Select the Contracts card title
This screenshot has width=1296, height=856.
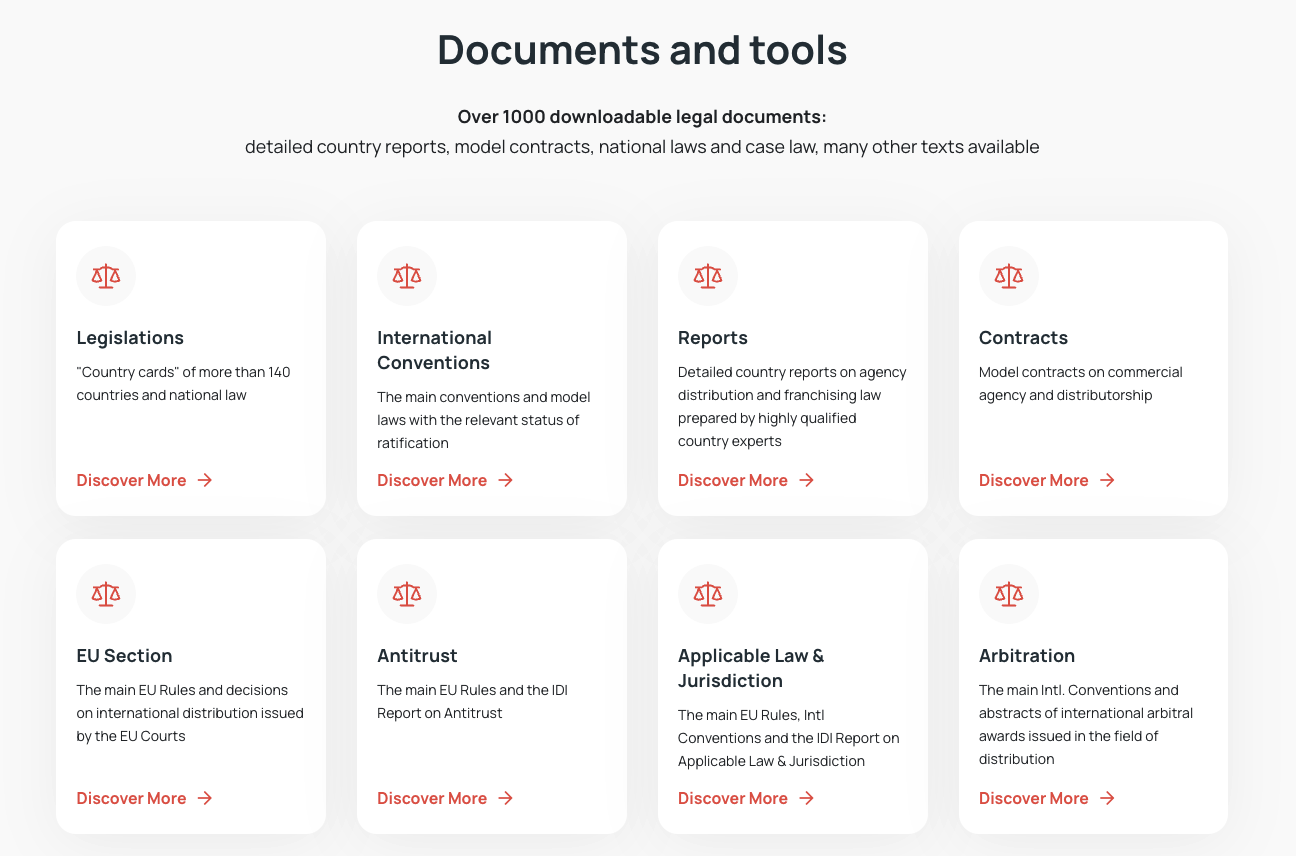(x=1023, y=338)
